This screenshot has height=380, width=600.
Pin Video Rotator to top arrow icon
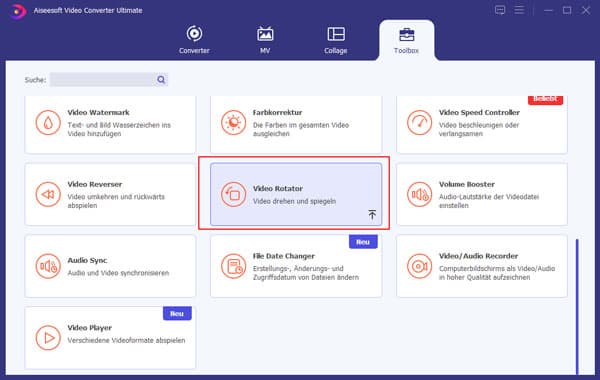click(372, 214)
